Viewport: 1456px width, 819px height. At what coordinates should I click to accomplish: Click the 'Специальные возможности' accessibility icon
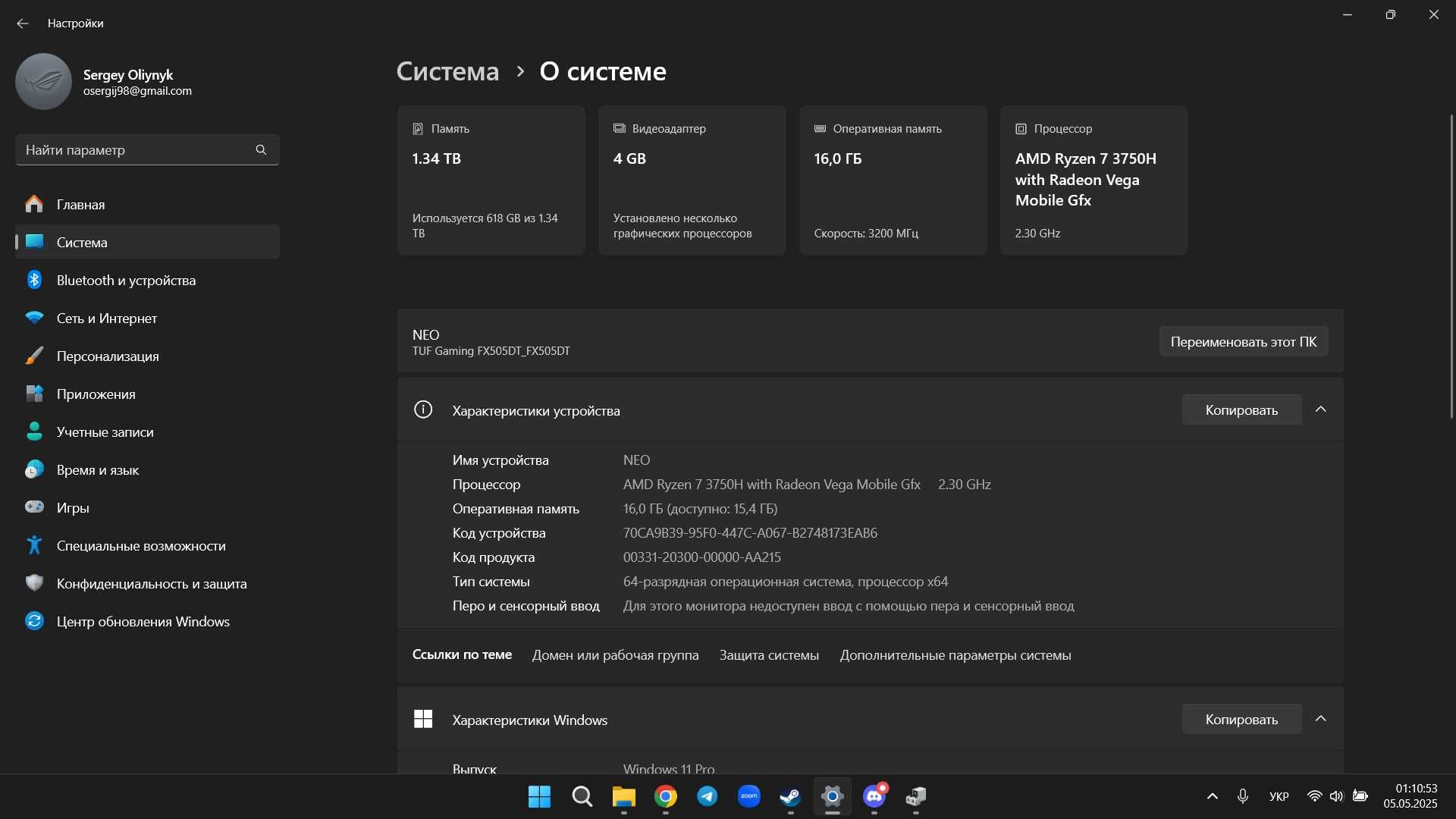tap(34, 545)
